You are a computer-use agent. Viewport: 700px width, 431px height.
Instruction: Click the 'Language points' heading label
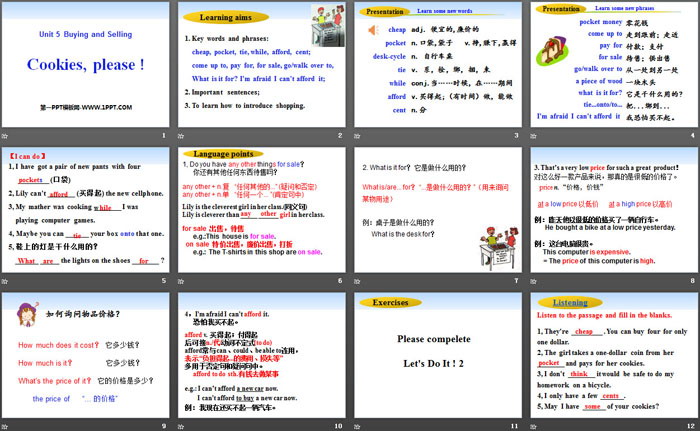point(223,154)
